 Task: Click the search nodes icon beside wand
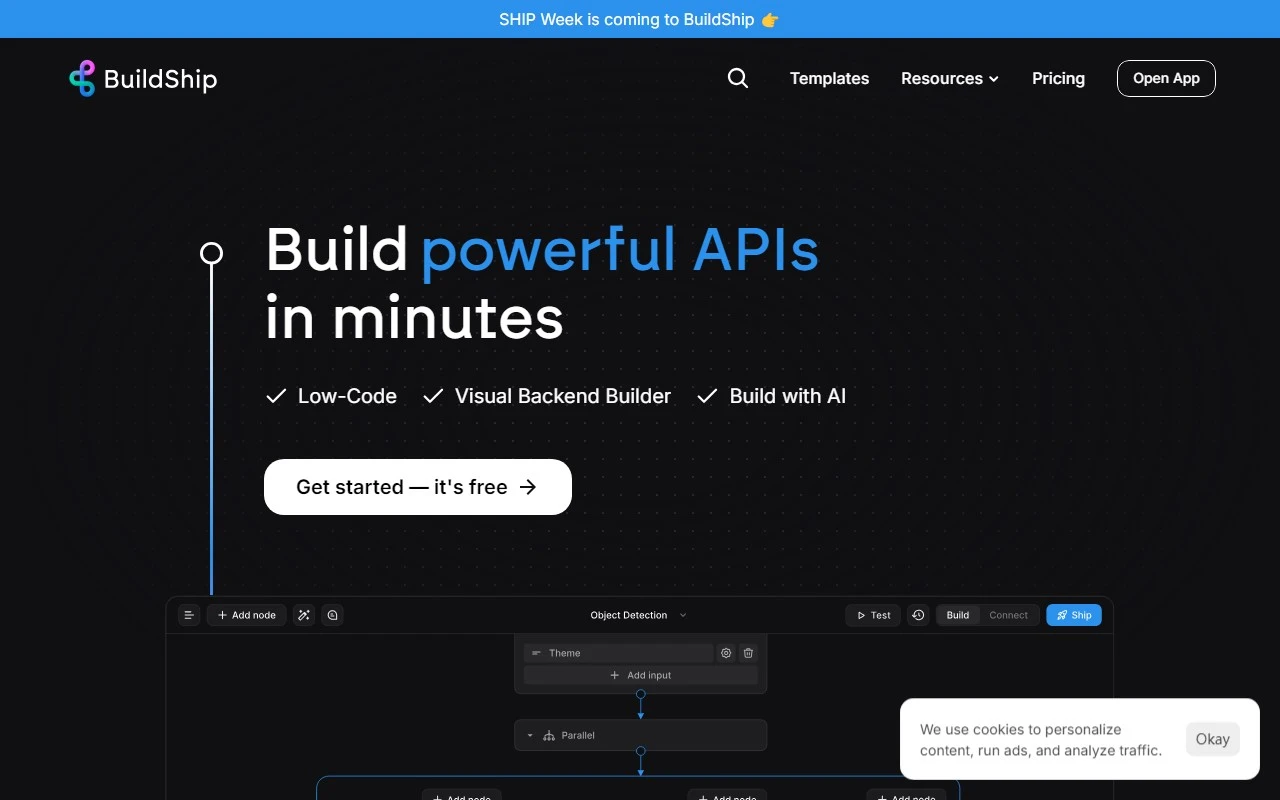click(333, 615)
